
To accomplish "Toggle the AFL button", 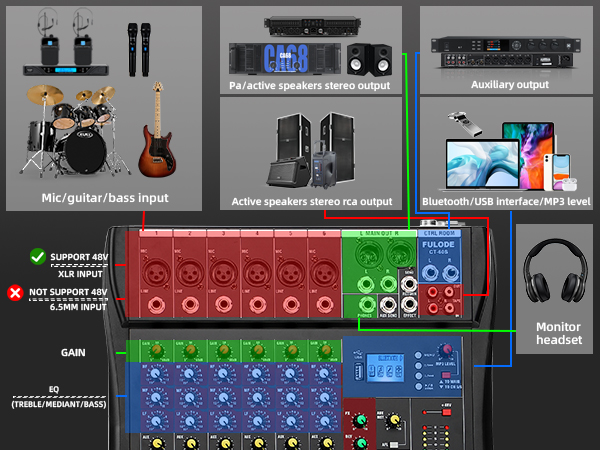I will (393, 445).
